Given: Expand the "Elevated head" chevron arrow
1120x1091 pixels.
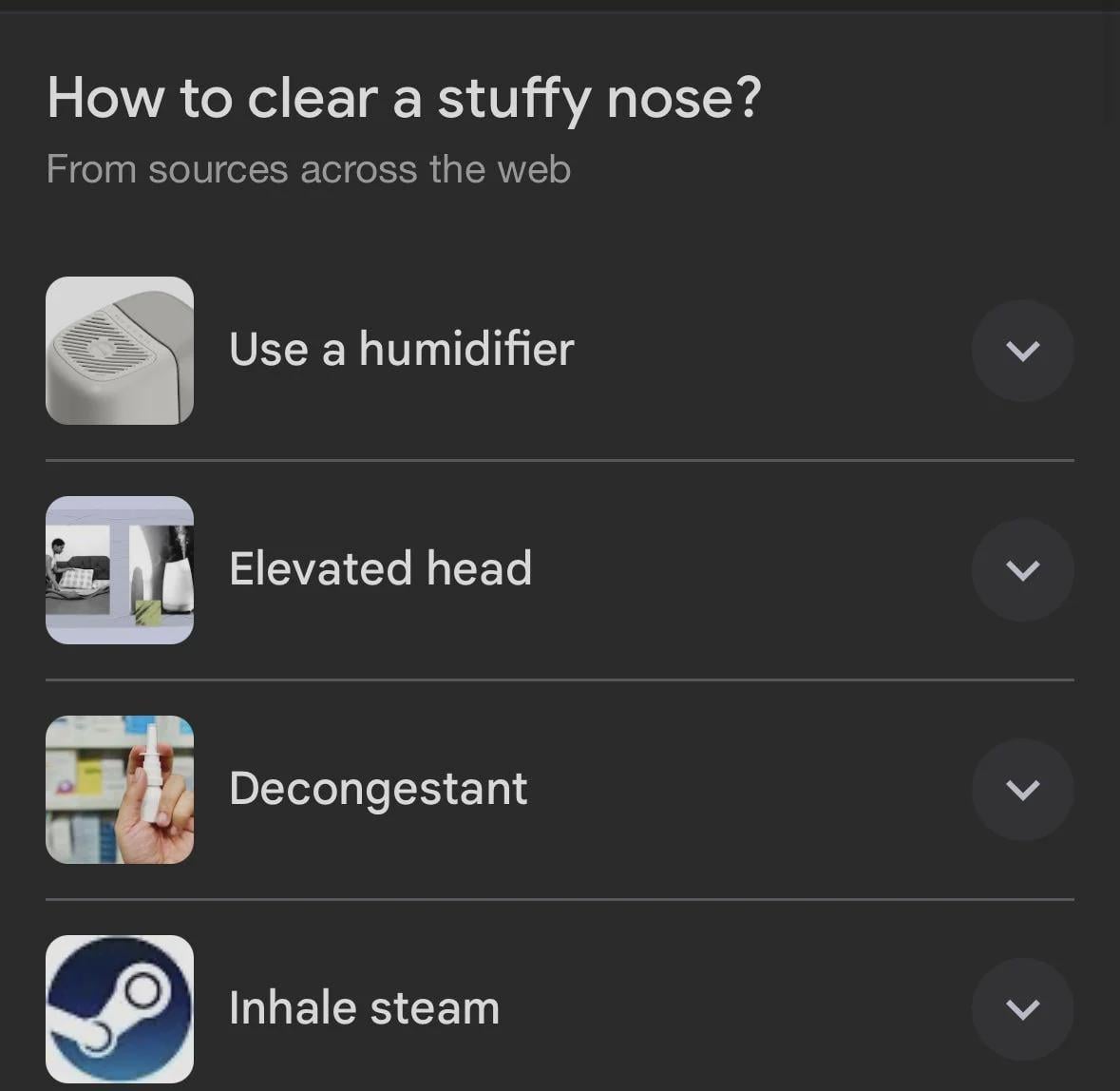Looking at the screenshot, I should [x=1022, y=570].
